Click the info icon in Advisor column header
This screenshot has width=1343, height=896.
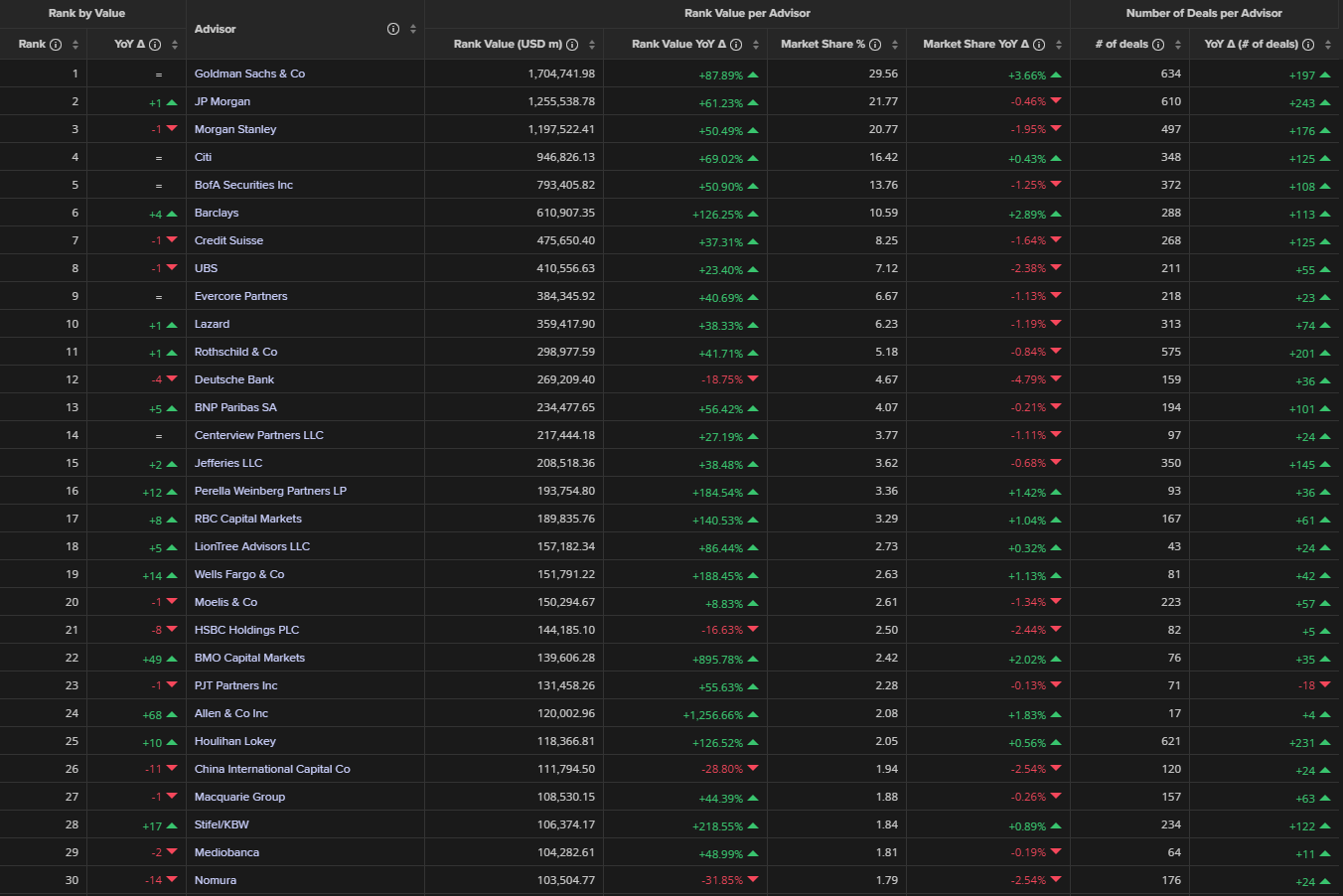[x=393, y=29]
